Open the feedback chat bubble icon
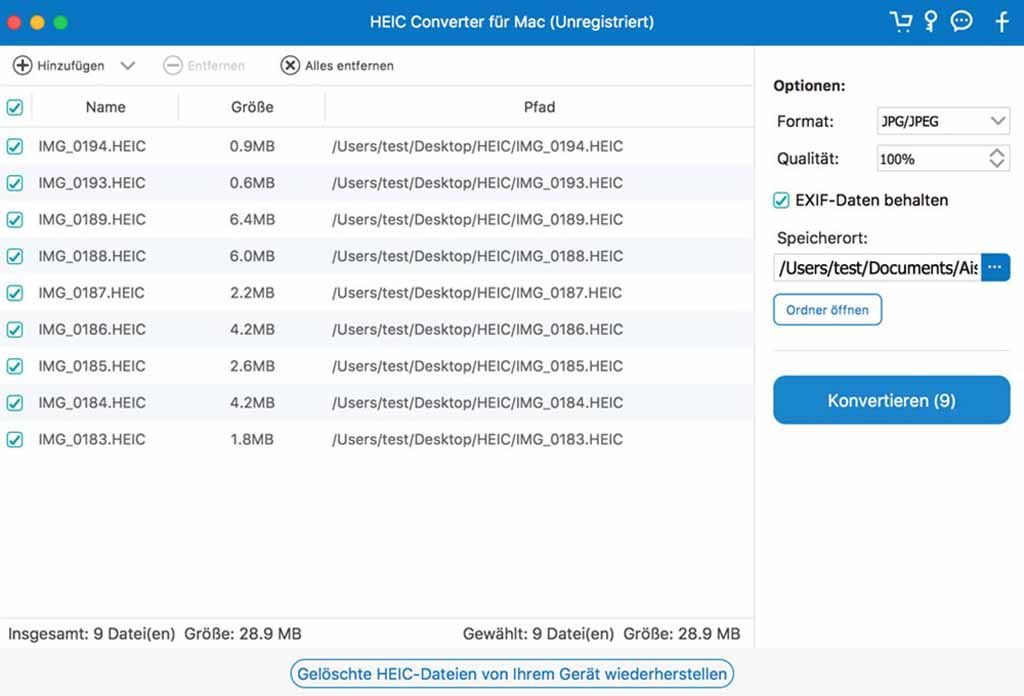Image resolution: width=1024 pixels, height=696 pixels. coord(961,20)
